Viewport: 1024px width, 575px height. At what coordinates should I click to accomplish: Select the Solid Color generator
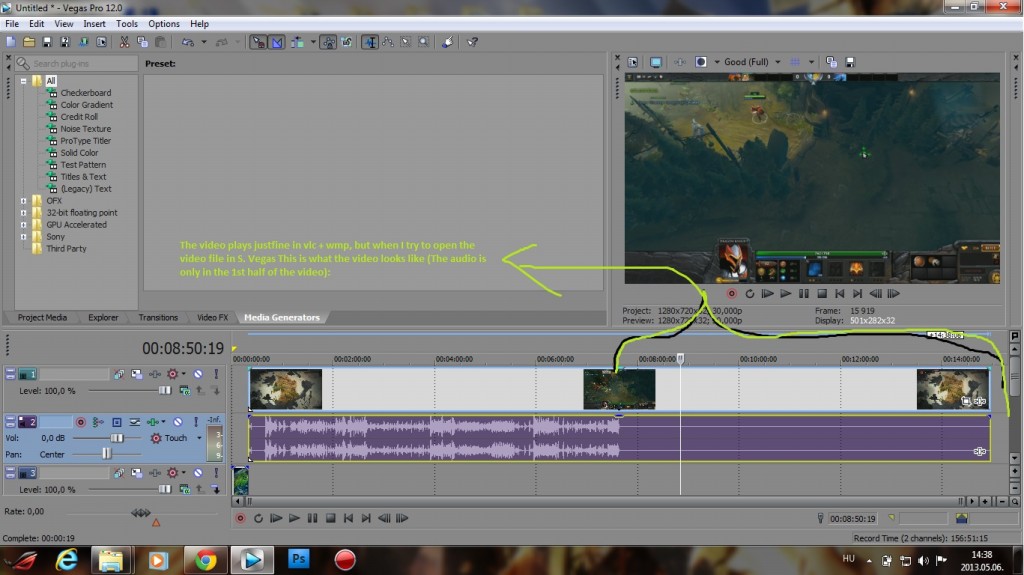tap(79, 153)
